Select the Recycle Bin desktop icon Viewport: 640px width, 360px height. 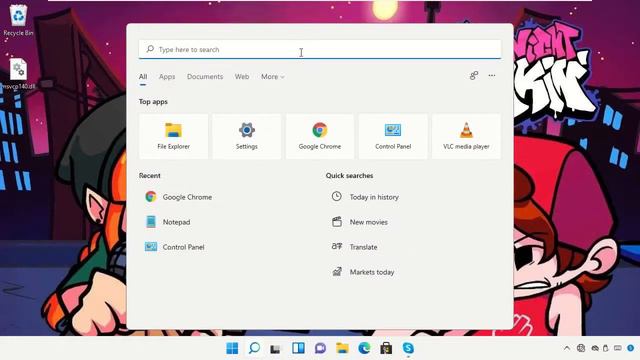pos(18,20)
